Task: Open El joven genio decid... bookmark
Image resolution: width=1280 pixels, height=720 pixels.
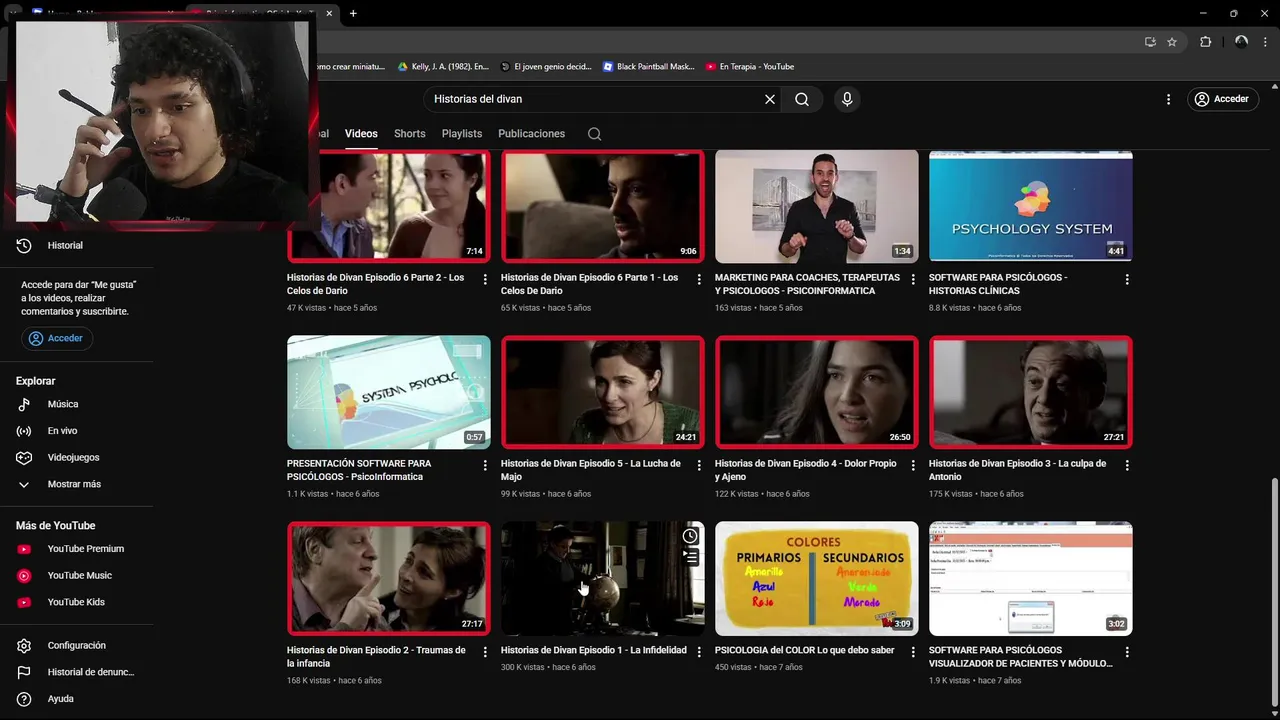Action: coord(545,67)
